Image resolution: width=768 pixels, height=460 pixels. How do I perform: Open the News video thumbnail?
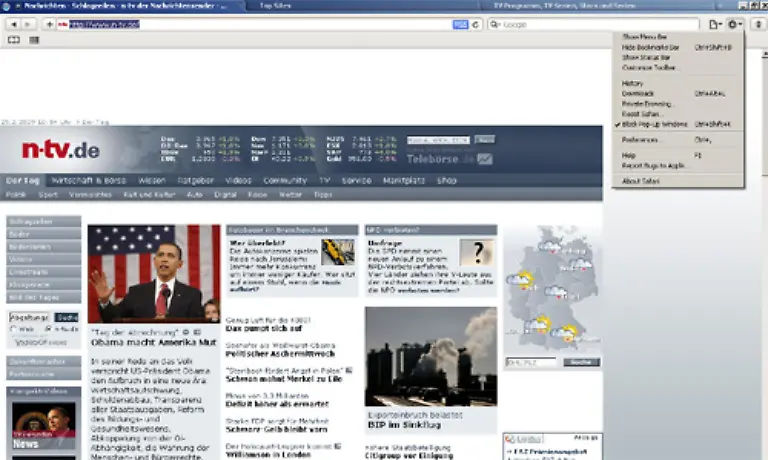click(44, 425)
